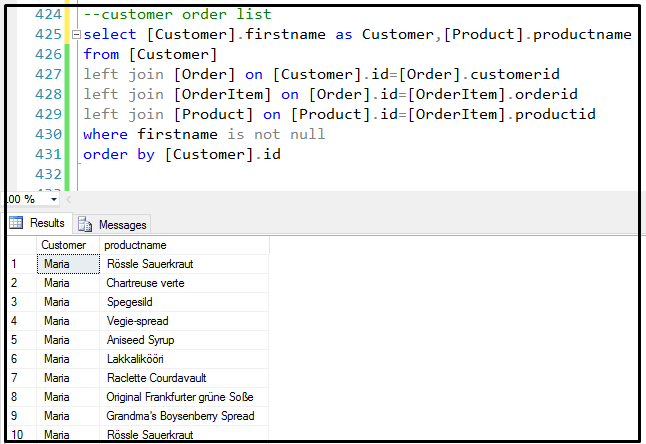The height and width of the screenshot is (444, 646).
Task: Collapse the select statement outline box
Action: 76,35
